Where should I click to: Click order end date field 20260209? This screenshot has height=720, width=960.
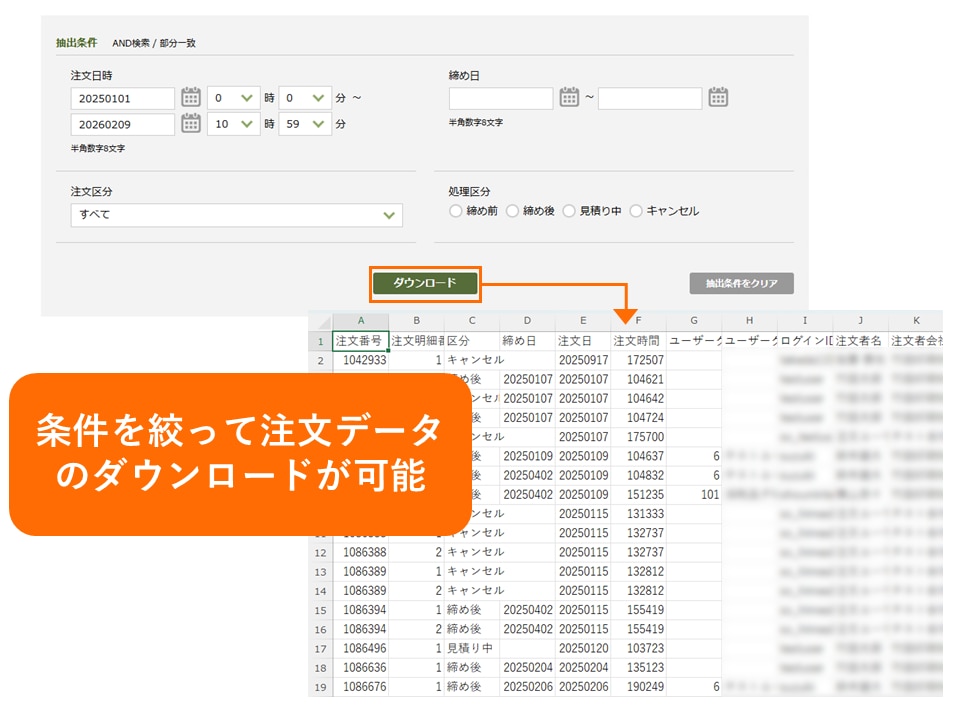tap(123, 124)
